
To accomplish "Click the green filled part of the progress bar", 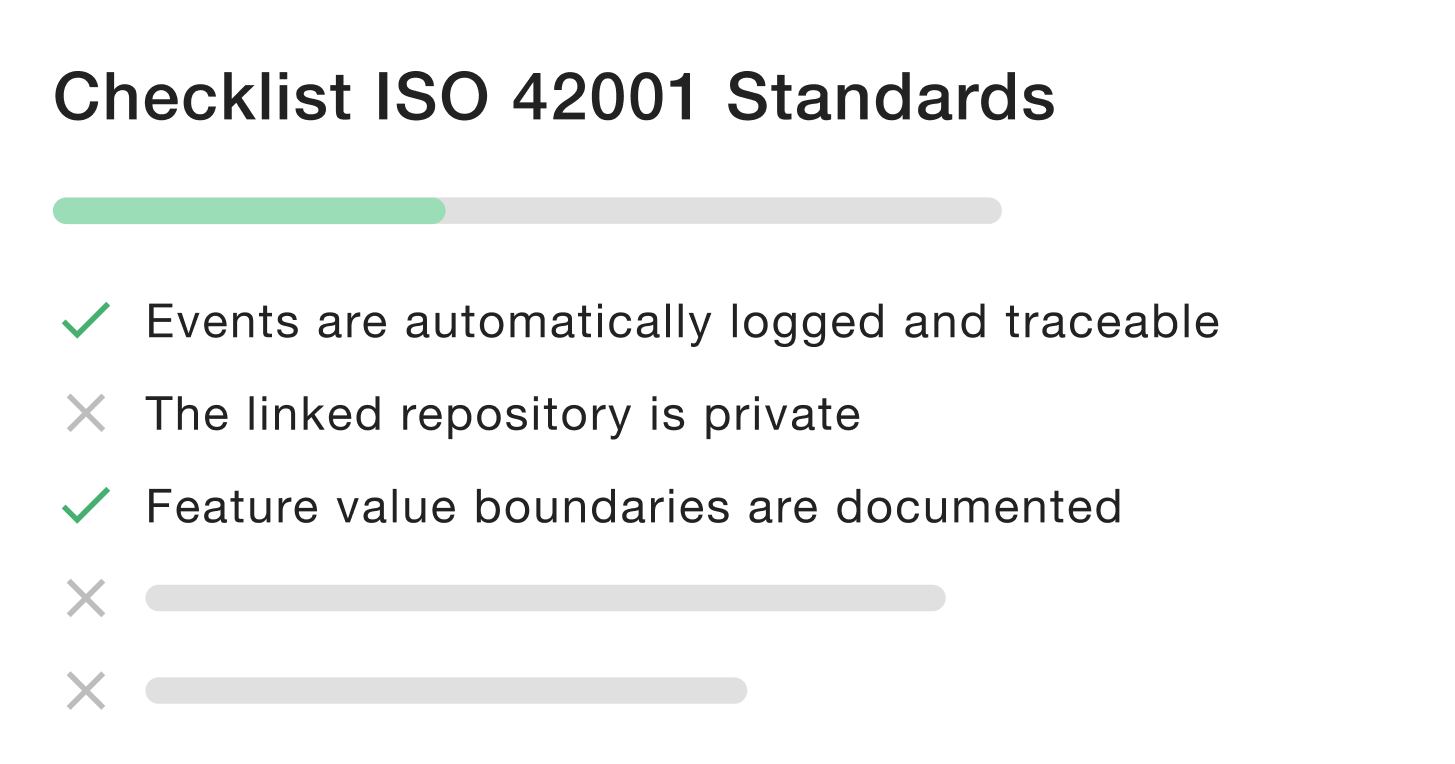I will 249,211.
